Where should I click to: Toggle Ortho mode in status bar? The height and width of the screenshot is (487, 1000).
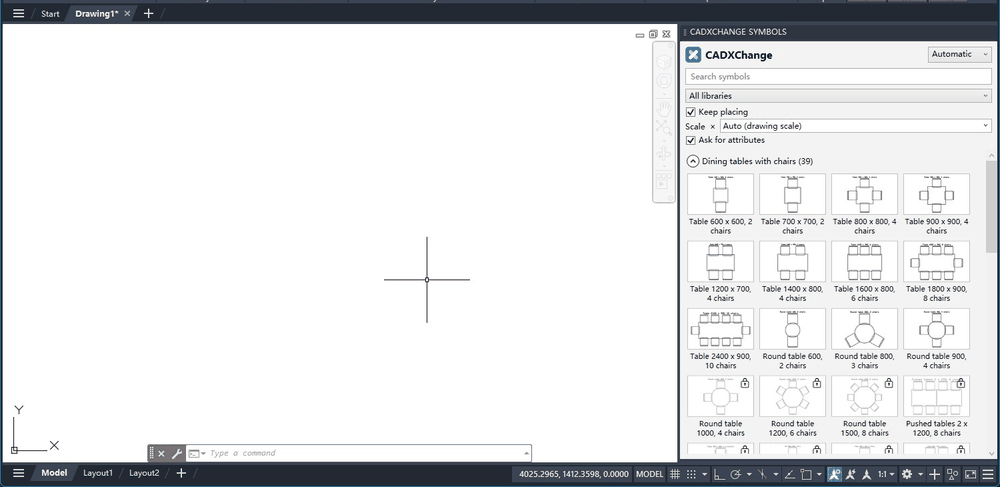click(719, 474)
